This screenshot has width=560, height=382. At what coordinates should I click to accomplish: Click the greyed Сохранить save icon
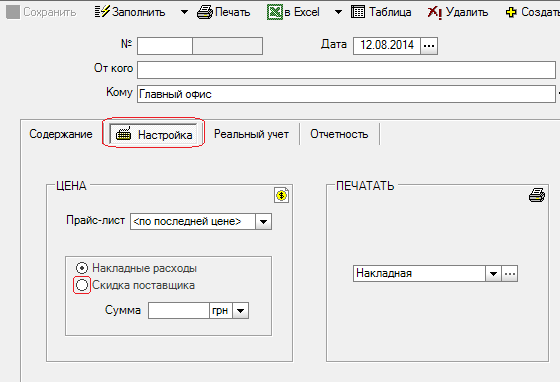13,12
